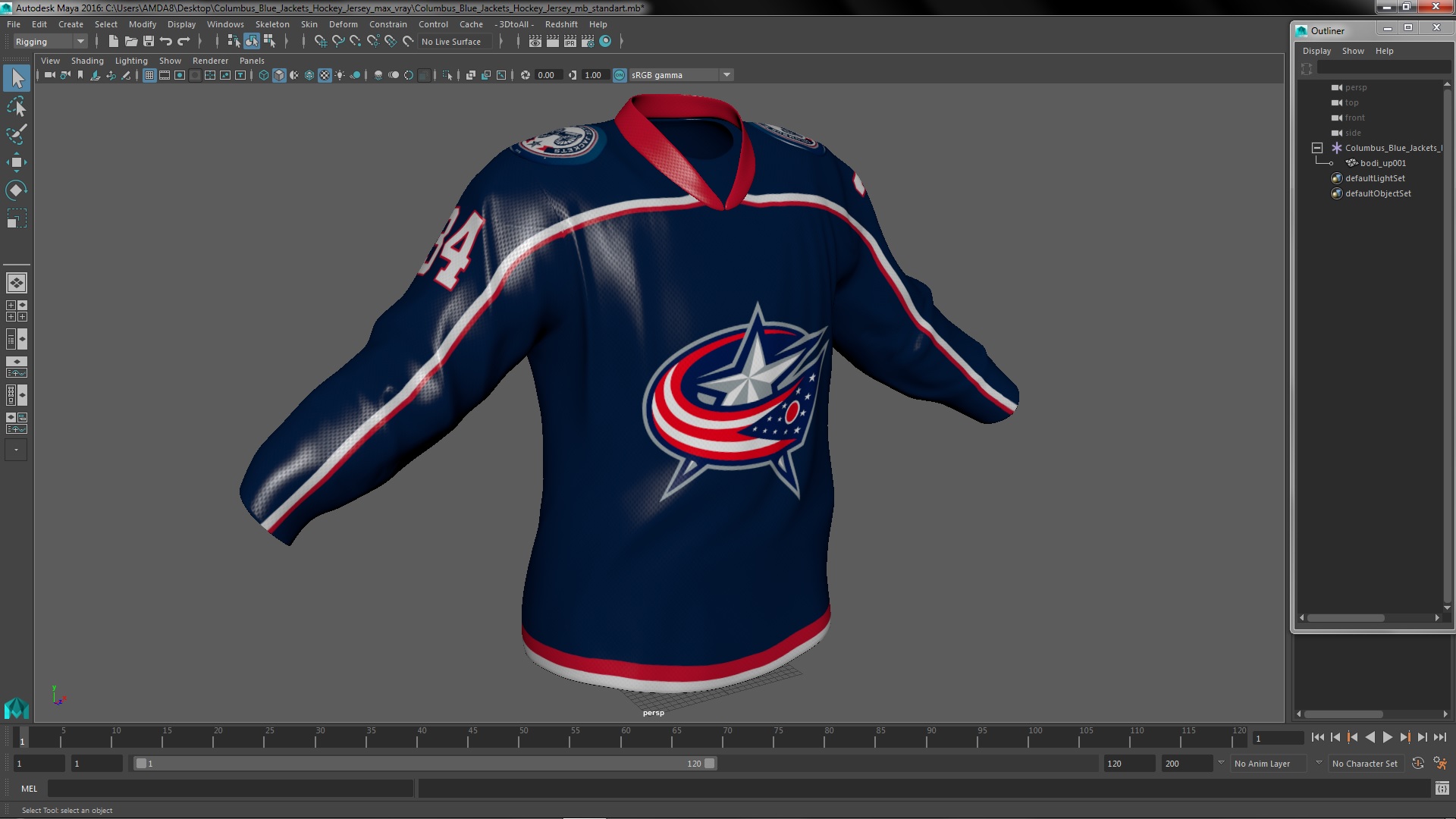
Task: Toggle color management ON button
Action: coord(620,75)
